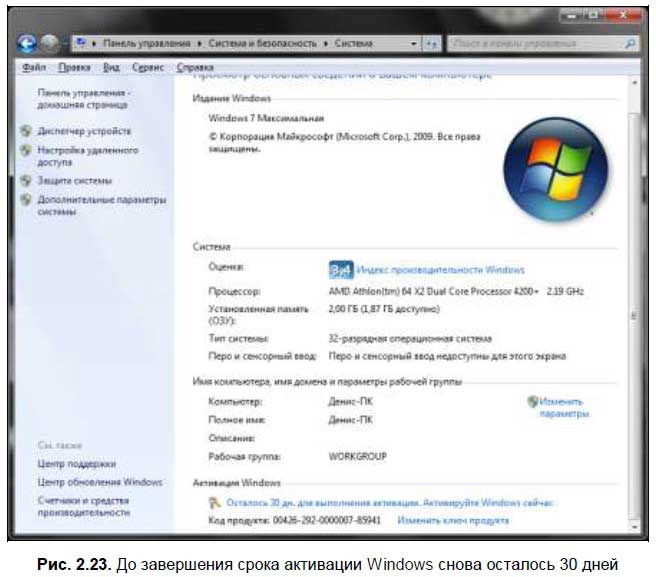The height and width of the screenshot is (577, 656).
Task: Click the vertical scrollbar down arrow
Action: pyautogui.click(x=634, y=527)
